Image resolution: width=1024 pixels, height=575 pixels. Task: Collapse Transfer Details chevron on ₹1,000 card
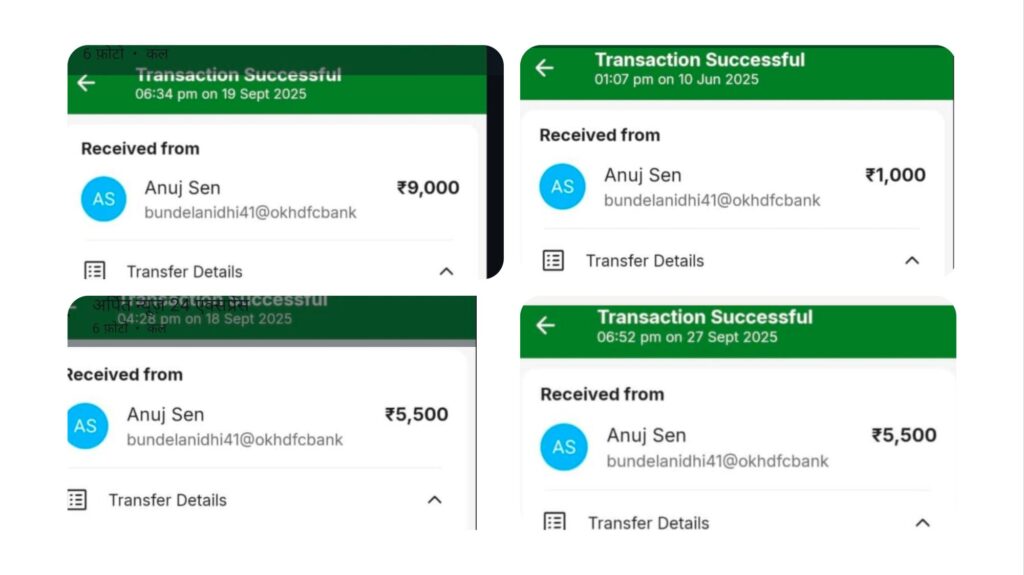tap(911, 260)
